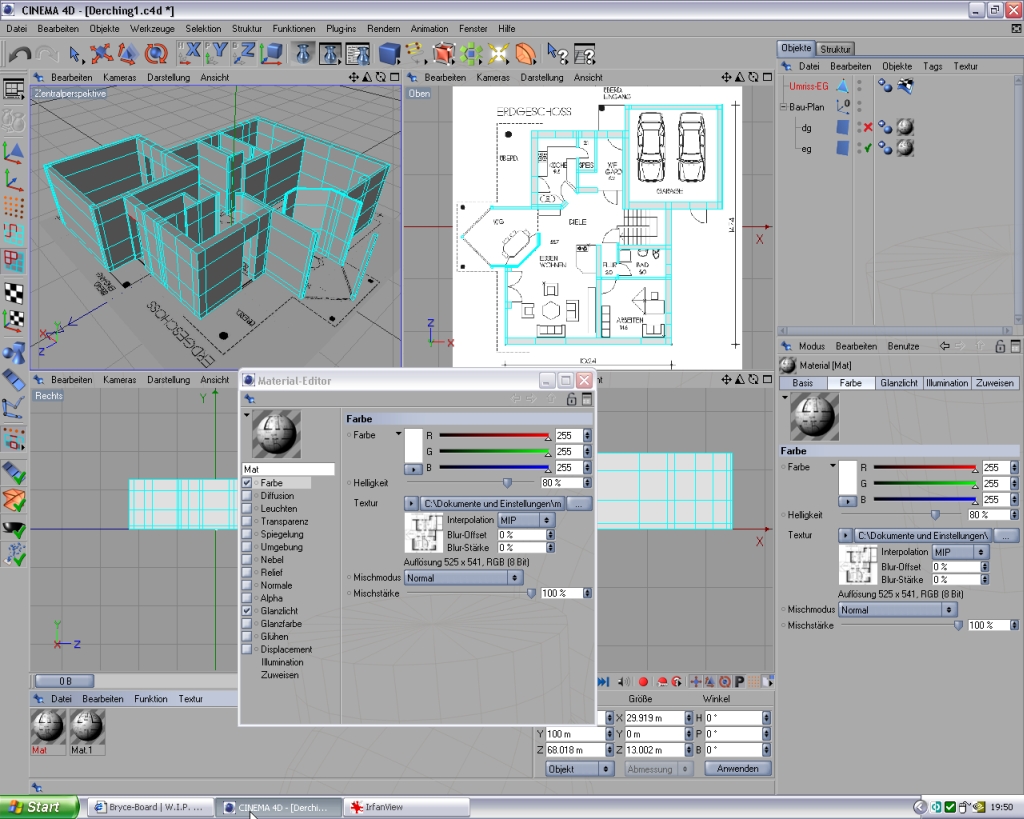Image resolution: width=1024 pixels, height=819 pixels.
Task: Toggle Y axis lock in the toolbar
Action: 216,54
